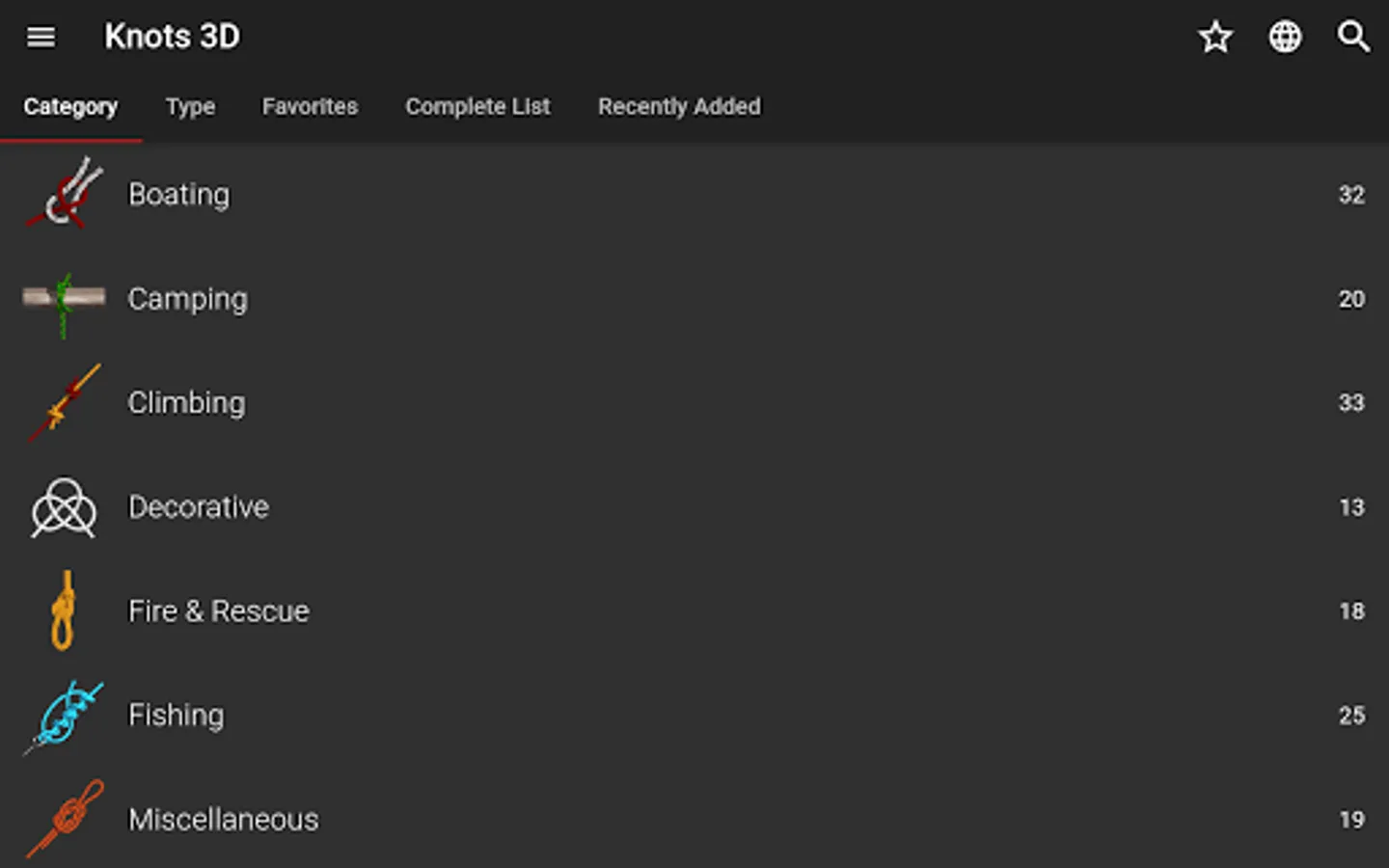
Task: Click the count 33 beside Climbing
Action: point(1351,403)
